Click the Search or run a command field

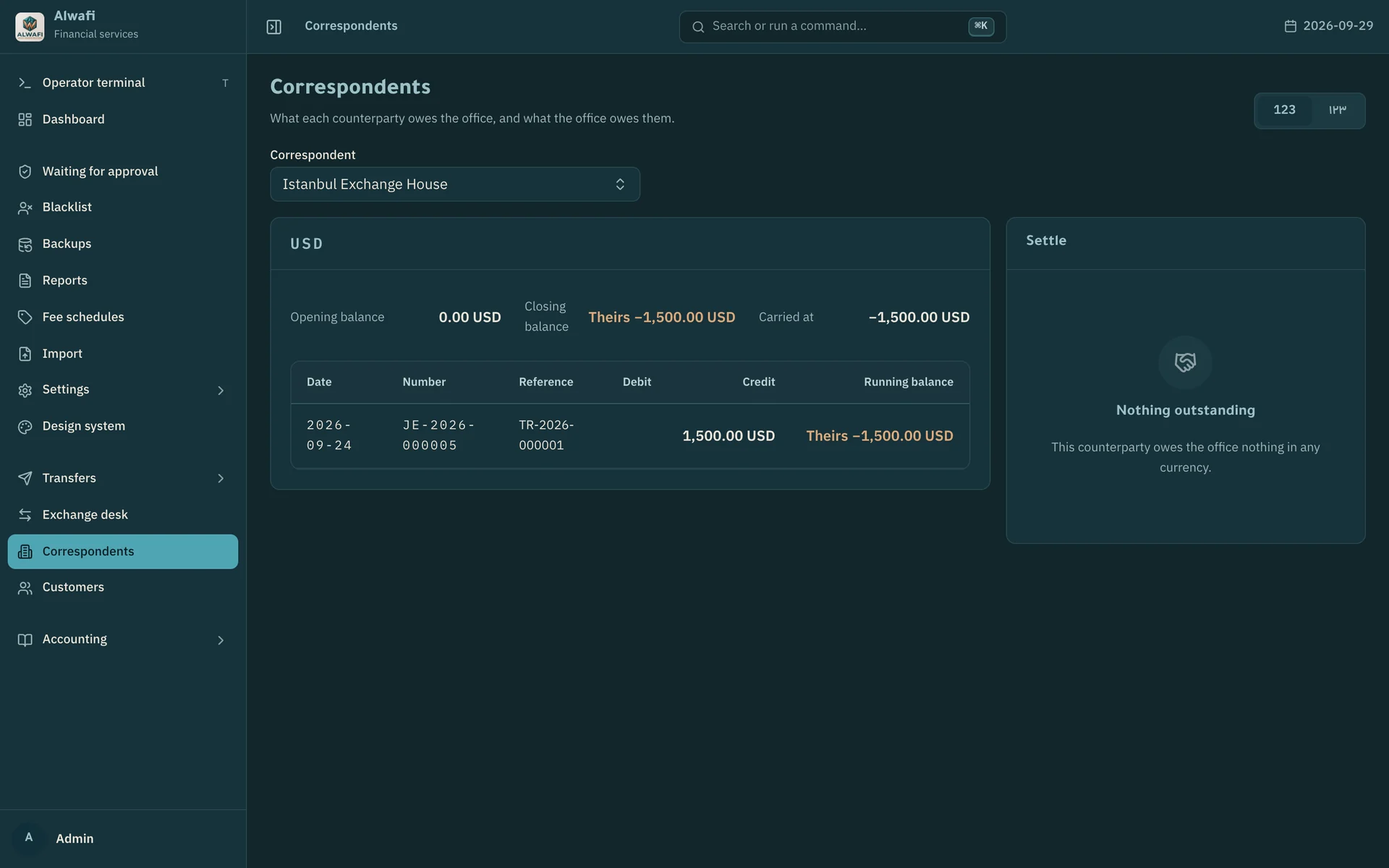click(x=842, y=27)
